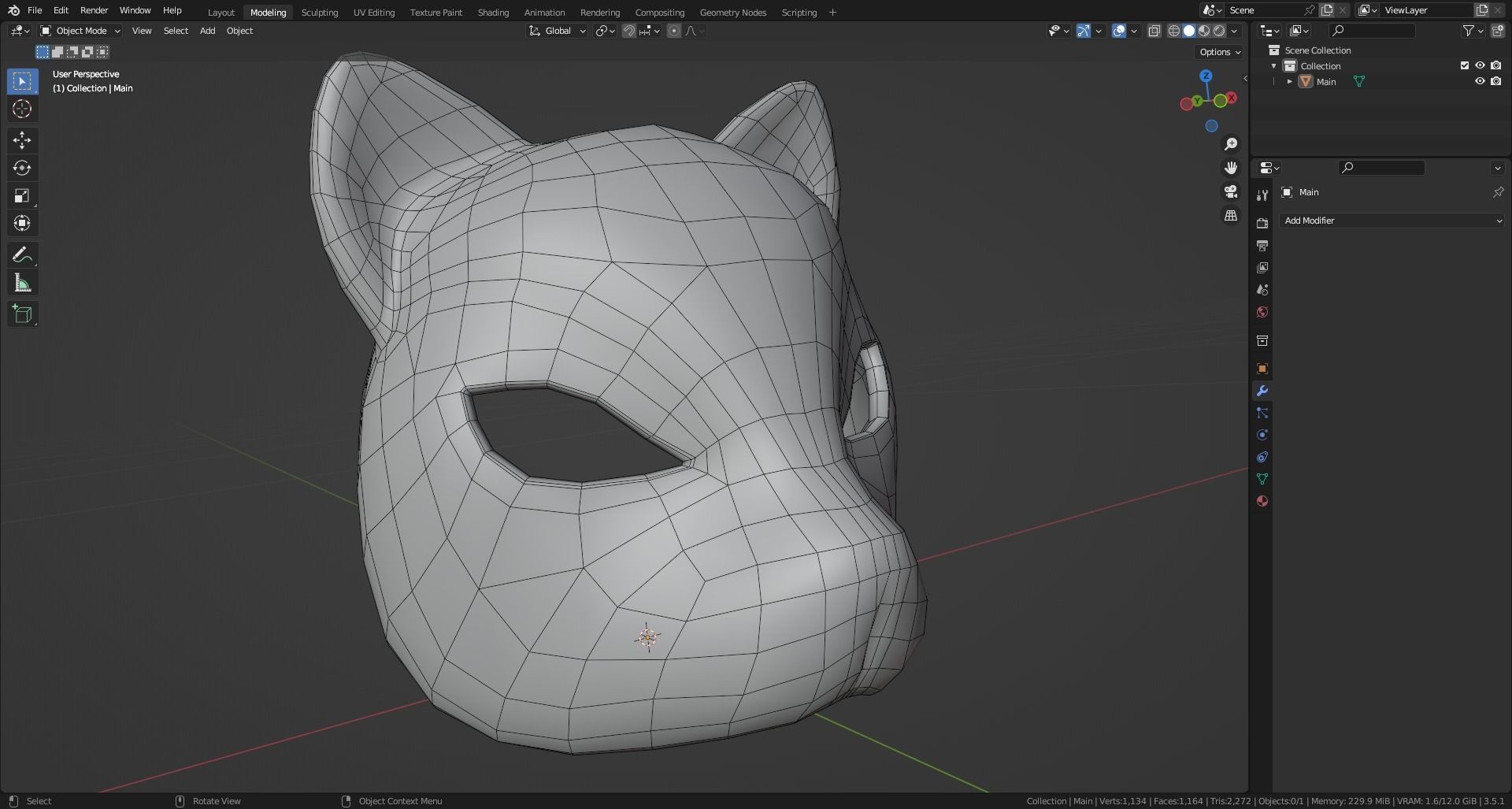Open the File menu
Viewport: 1512px width, 809px height.
coord(35,10)
